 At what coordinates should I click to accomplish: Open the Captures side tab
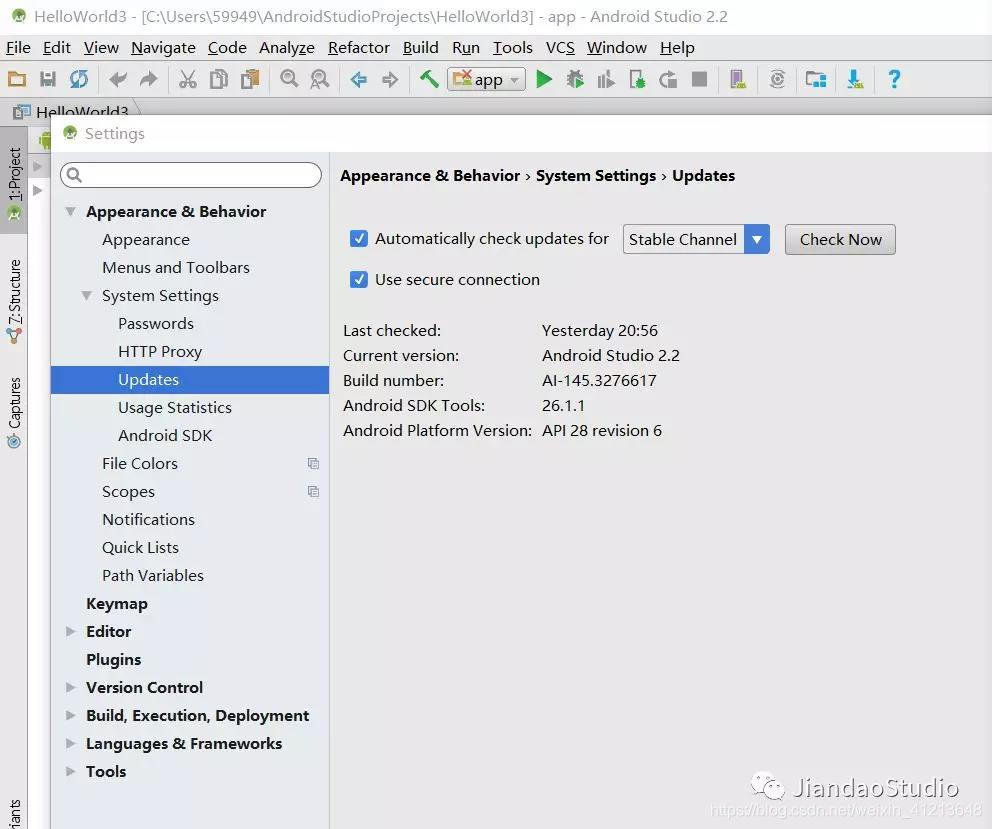14,413
